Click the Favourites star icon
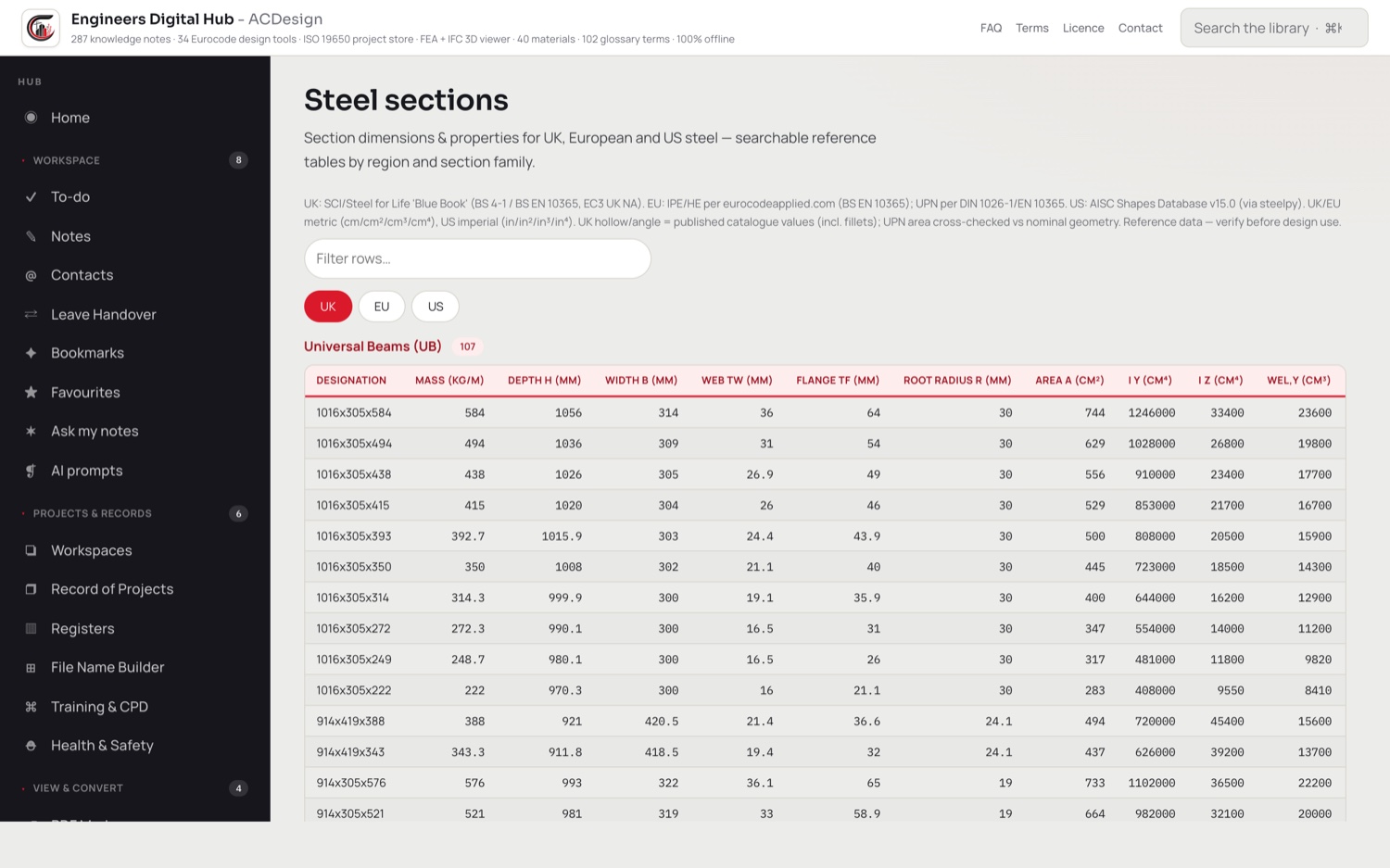Viewport: 1390px width, 868px height. [x=31, y=393]
